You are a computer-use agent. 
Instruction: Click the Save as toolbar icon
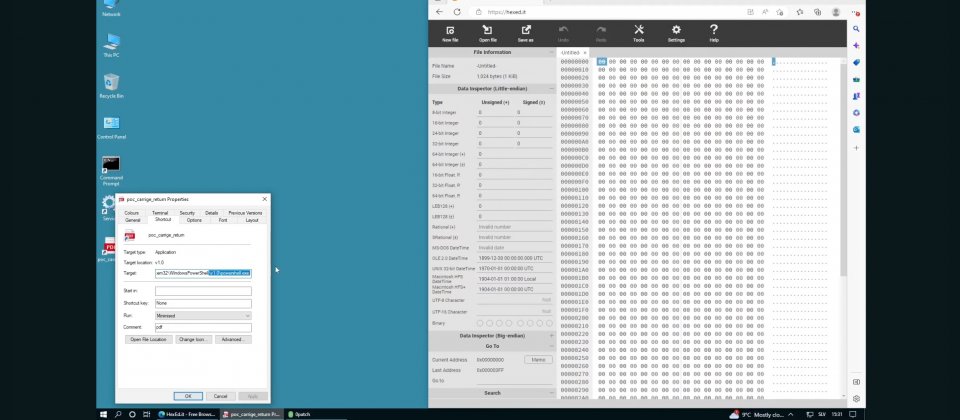525,32
